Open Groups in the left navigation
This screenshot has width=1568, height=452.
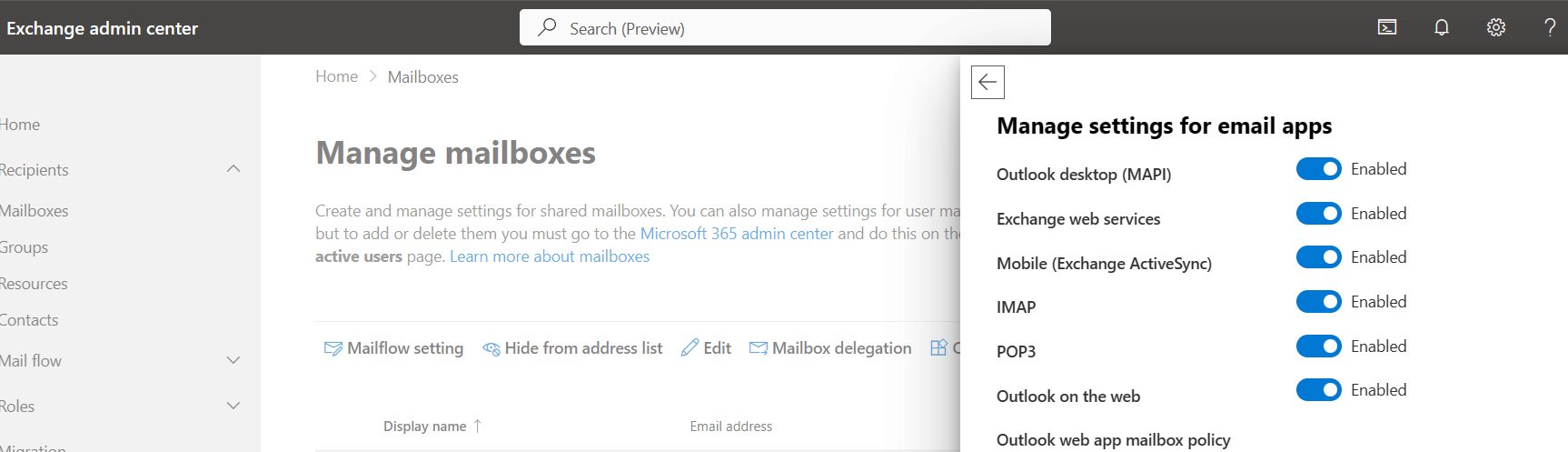click(x=24, y=247)
